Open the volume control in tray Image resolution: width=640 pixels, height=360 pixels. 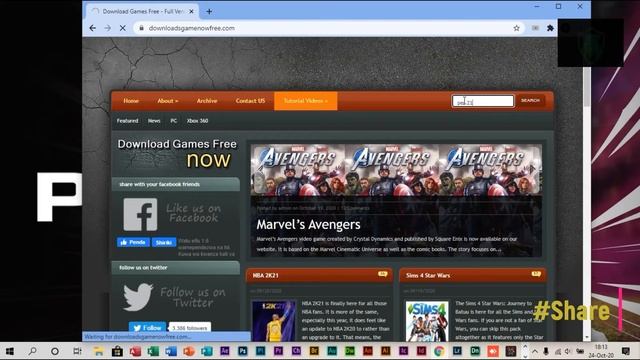[568, 351]
